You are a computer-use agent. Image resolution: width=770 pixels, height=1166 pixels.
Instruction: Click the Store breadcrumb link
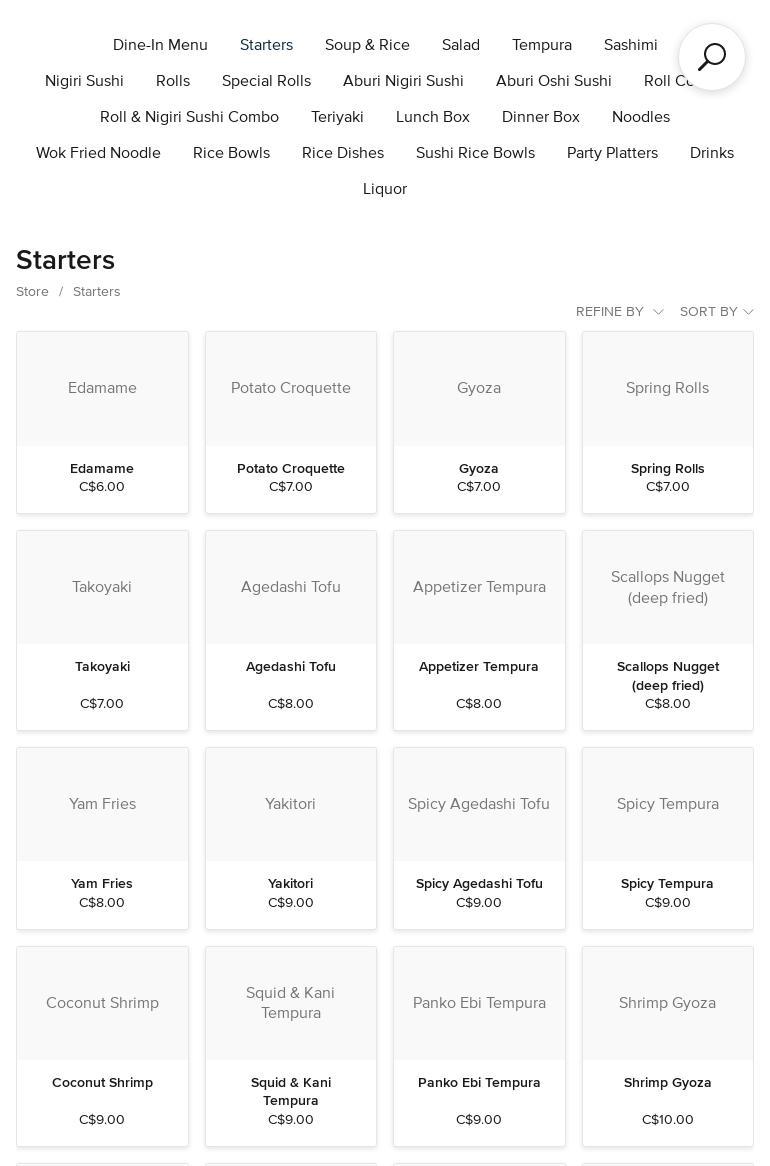pos(32,292)
